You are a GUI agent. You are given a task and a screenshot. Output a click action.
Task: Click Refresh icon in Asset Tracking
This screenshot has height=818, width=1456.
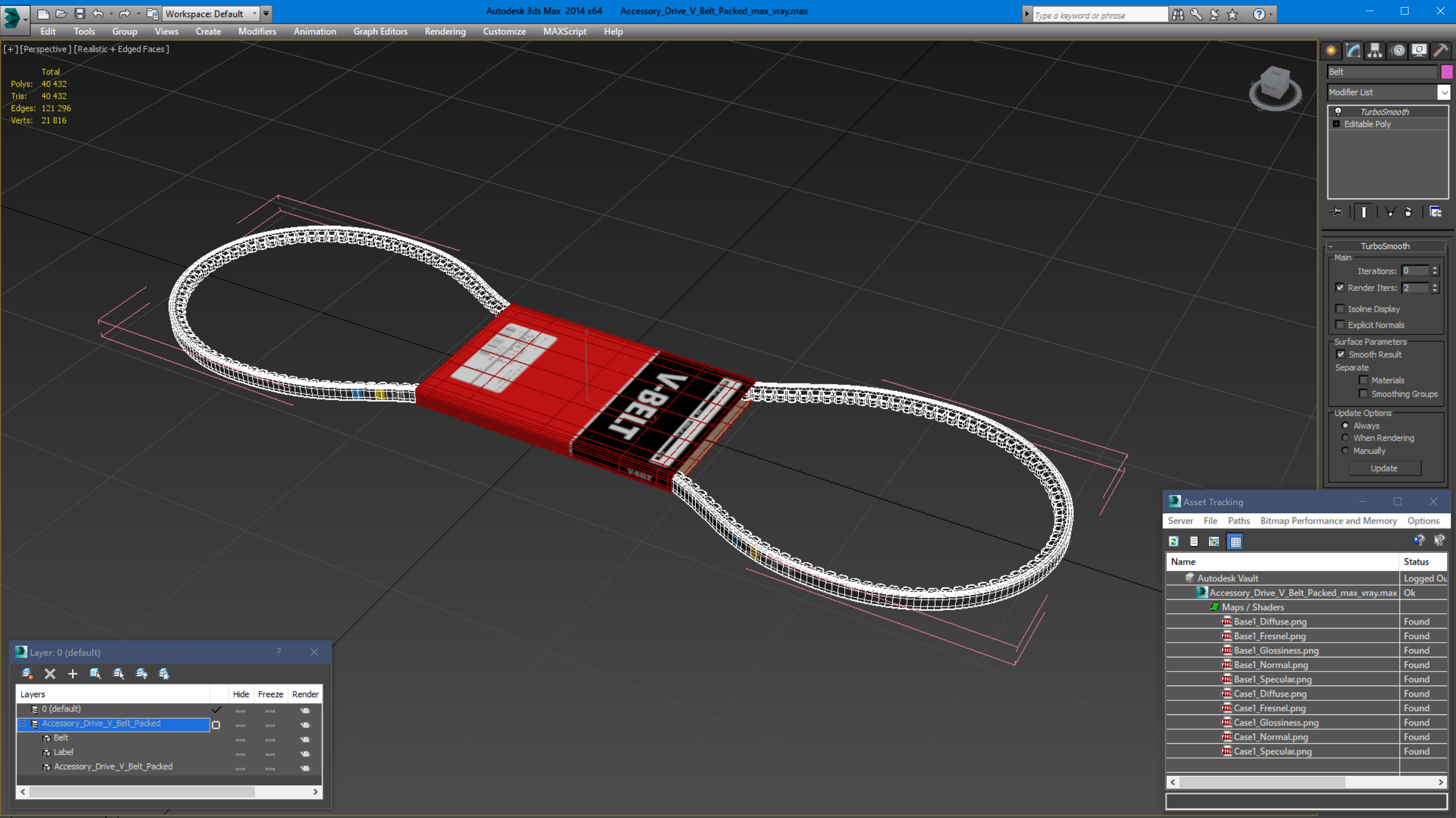(1173, 541)
